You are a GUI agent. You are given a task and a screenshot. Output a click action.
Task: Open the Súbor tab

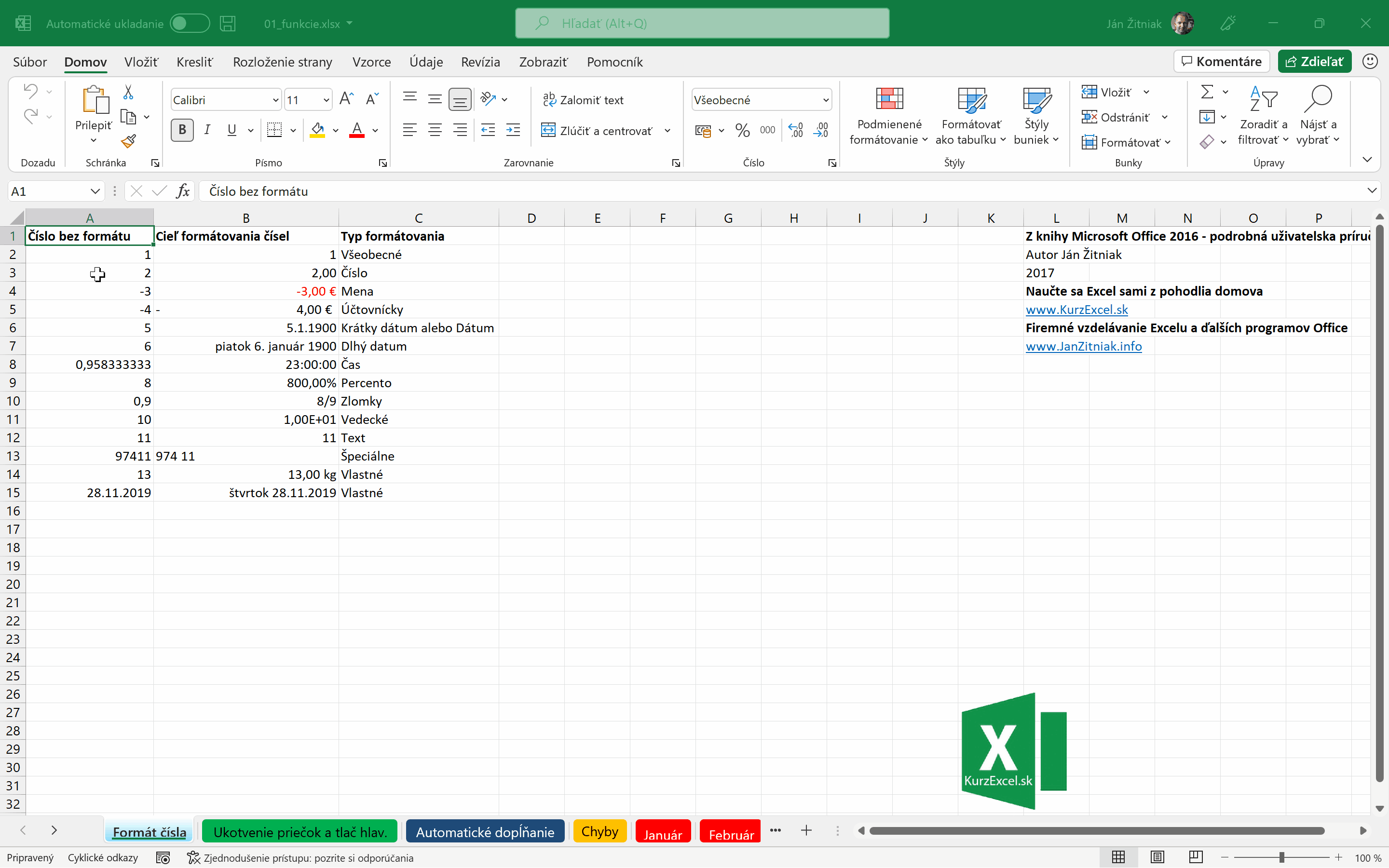pyautogui.click(x=30, y=62)
